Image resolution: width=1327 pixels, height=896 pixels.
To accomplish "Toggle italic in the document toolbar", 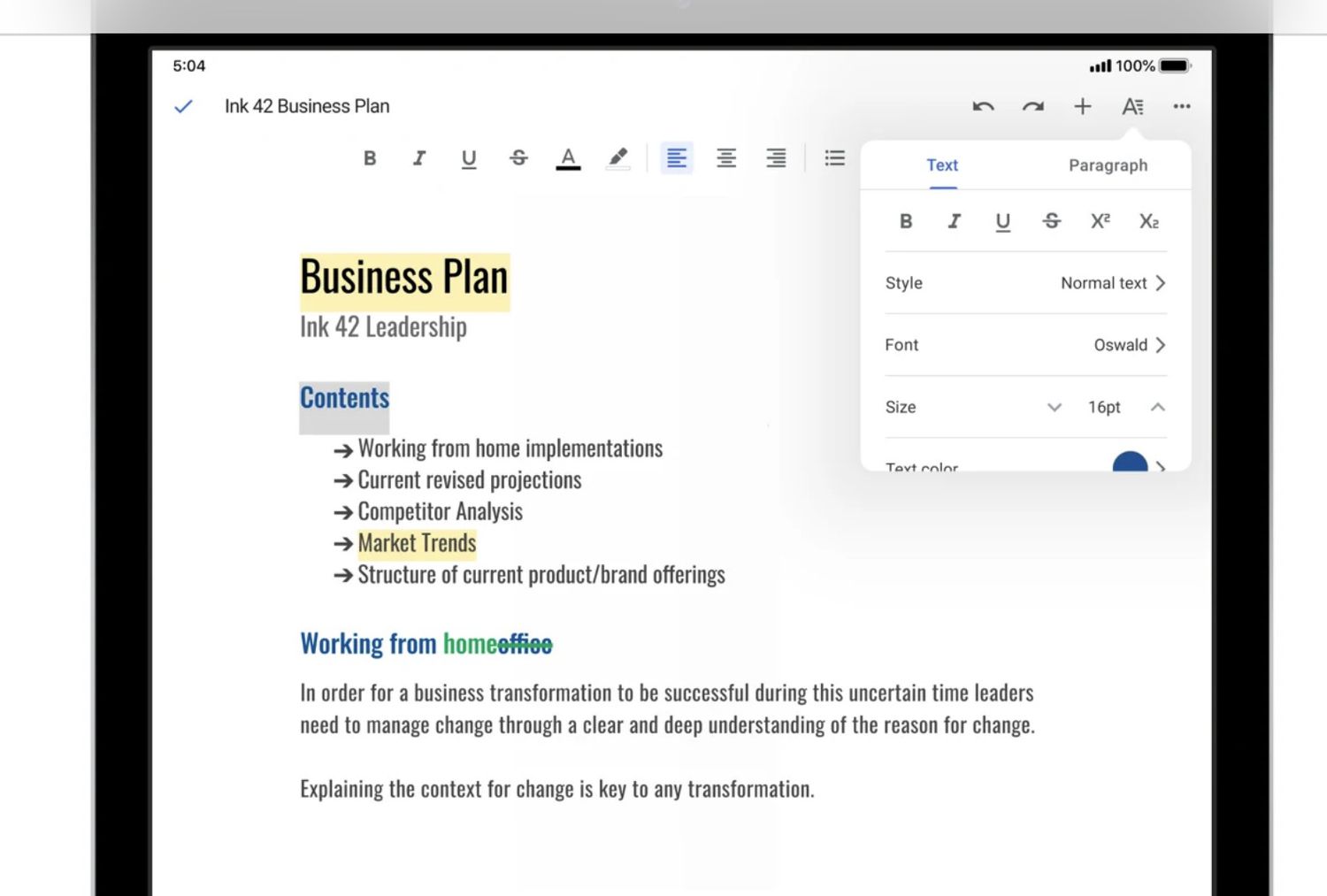I will click(419, 157).
